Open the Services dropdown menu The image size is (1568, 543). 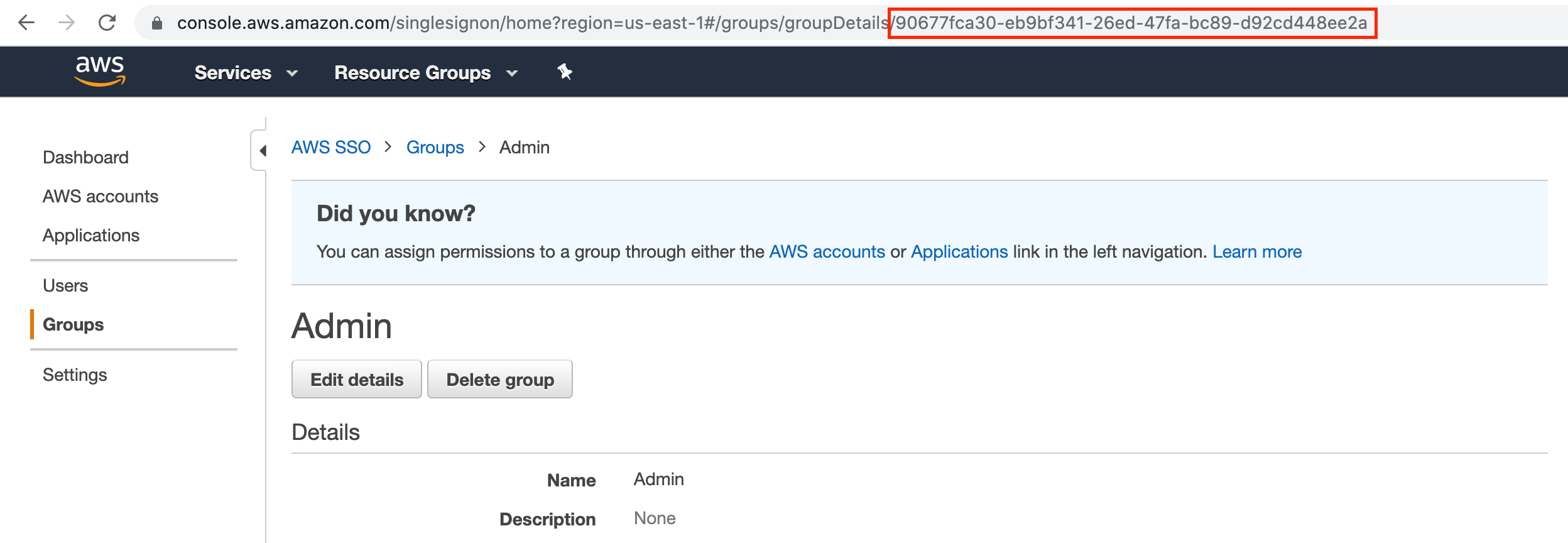tap(246, 73)
